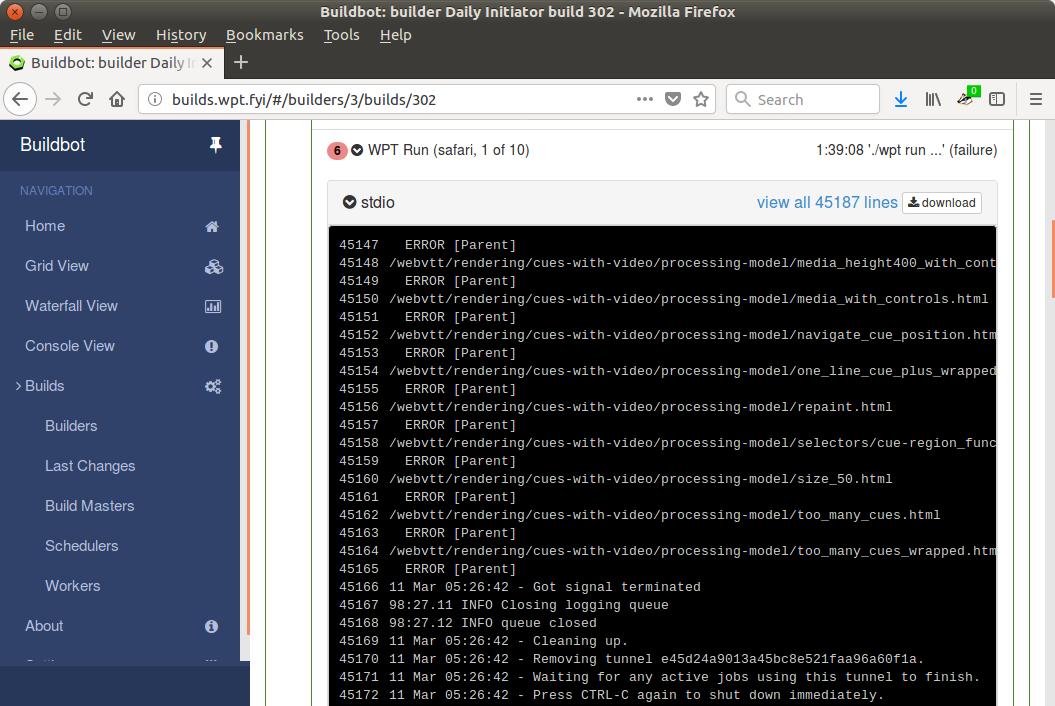Click the Waterfall View chart icon
The height and width of the screenshot is (706, 1055).
point(212,306)
